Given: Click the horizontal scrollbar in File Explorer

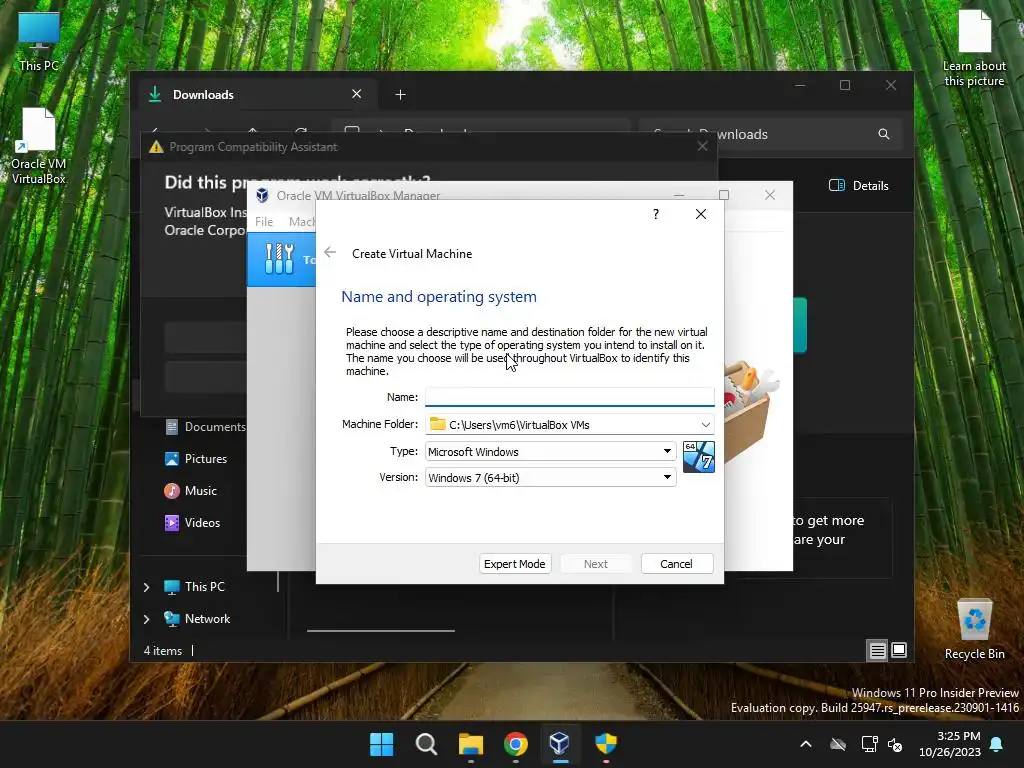Looking at the screenshot, I should (381, 631).
